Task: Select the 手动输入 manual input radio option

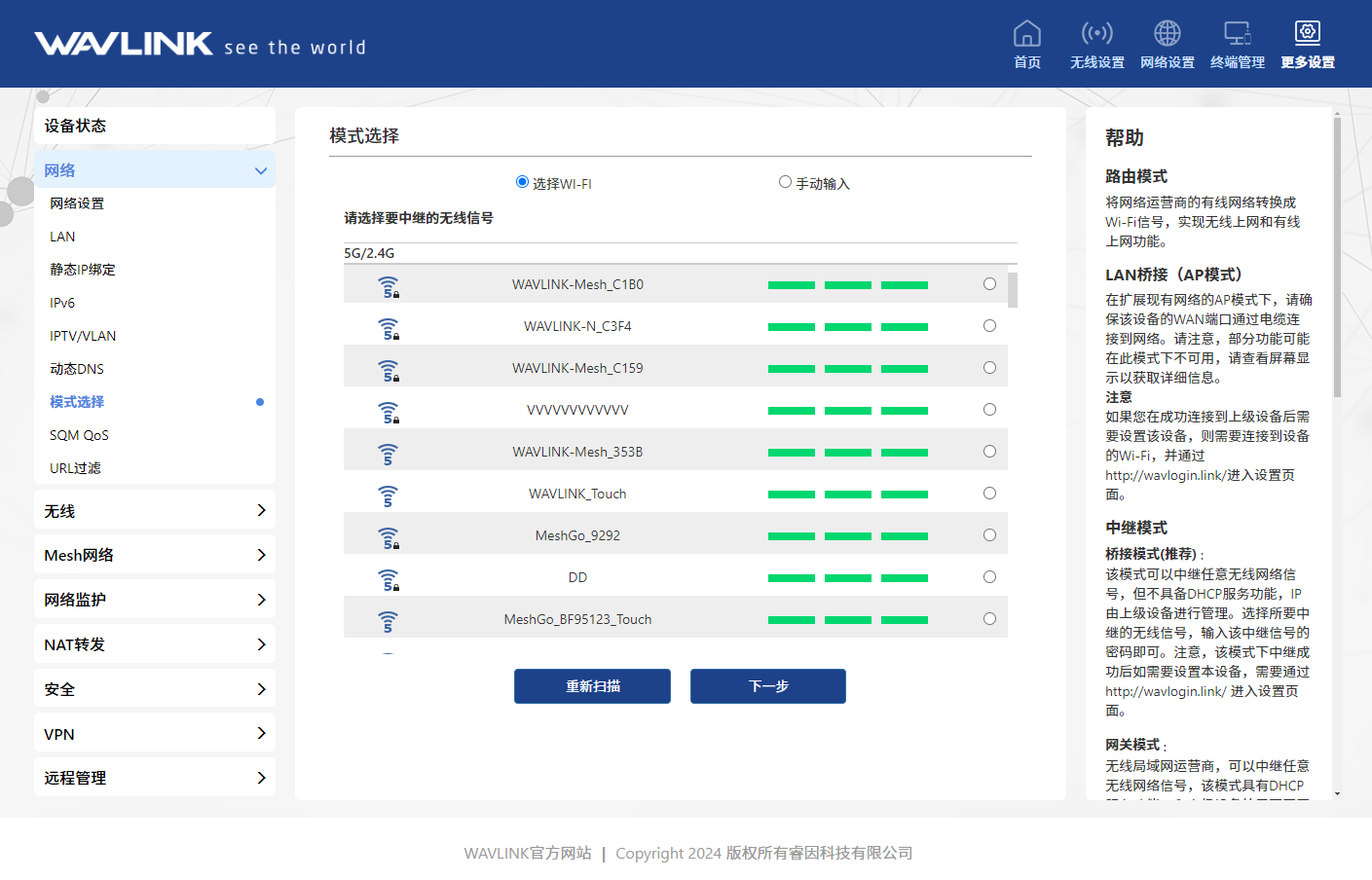Action: (x=785, y=182)
